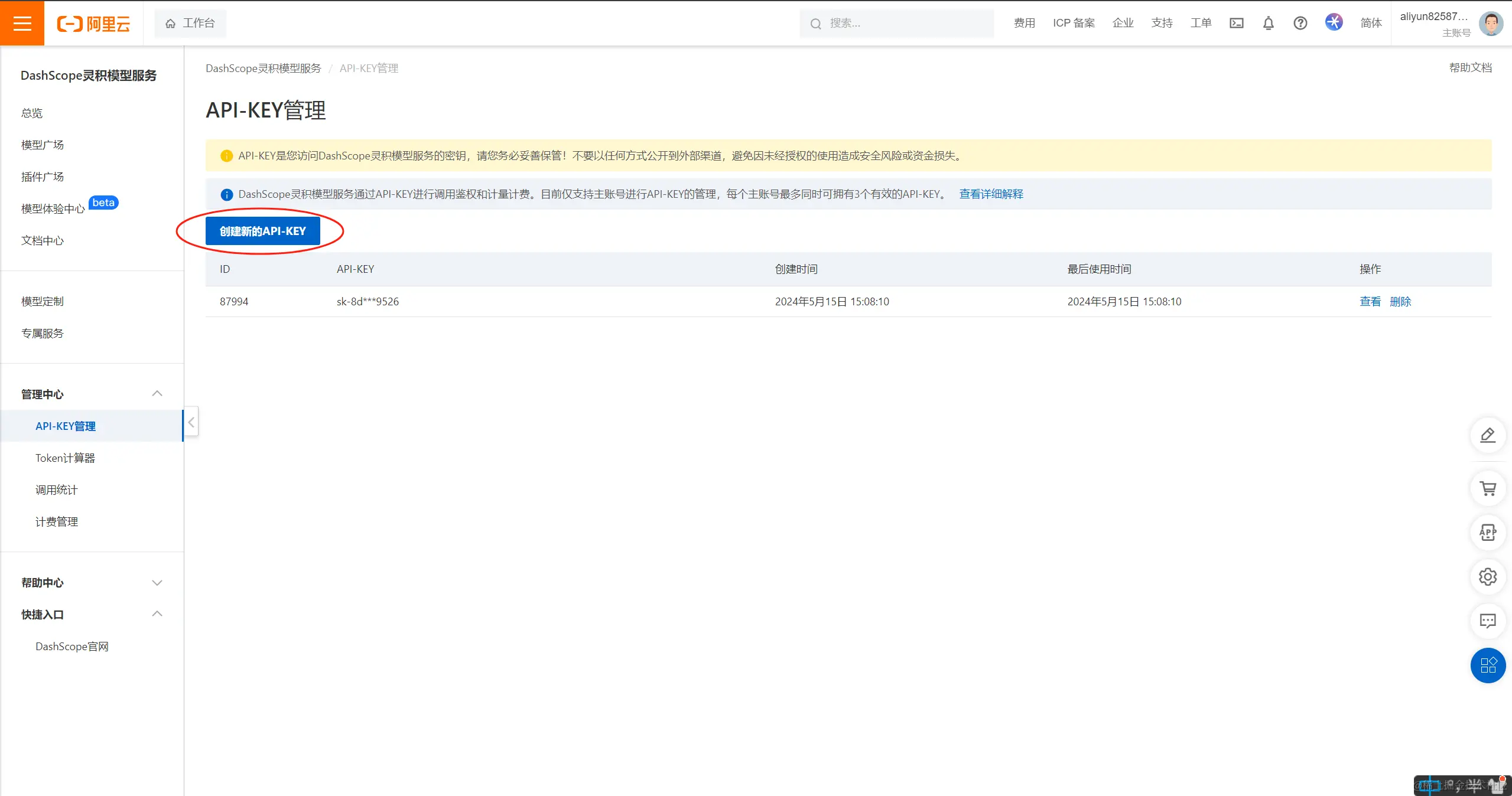Click the blue apps grid button
This screenshot has width=1512, height=796.
click(x=1487, y=665)
